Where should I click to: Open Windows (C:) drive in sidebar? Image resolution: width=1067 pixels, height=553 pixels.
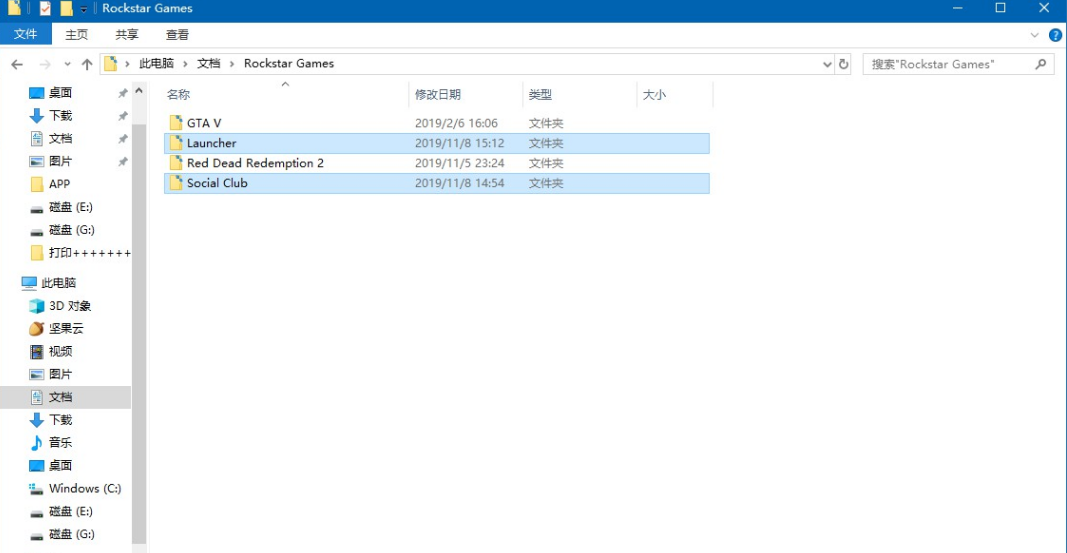(x=84, y=488)
